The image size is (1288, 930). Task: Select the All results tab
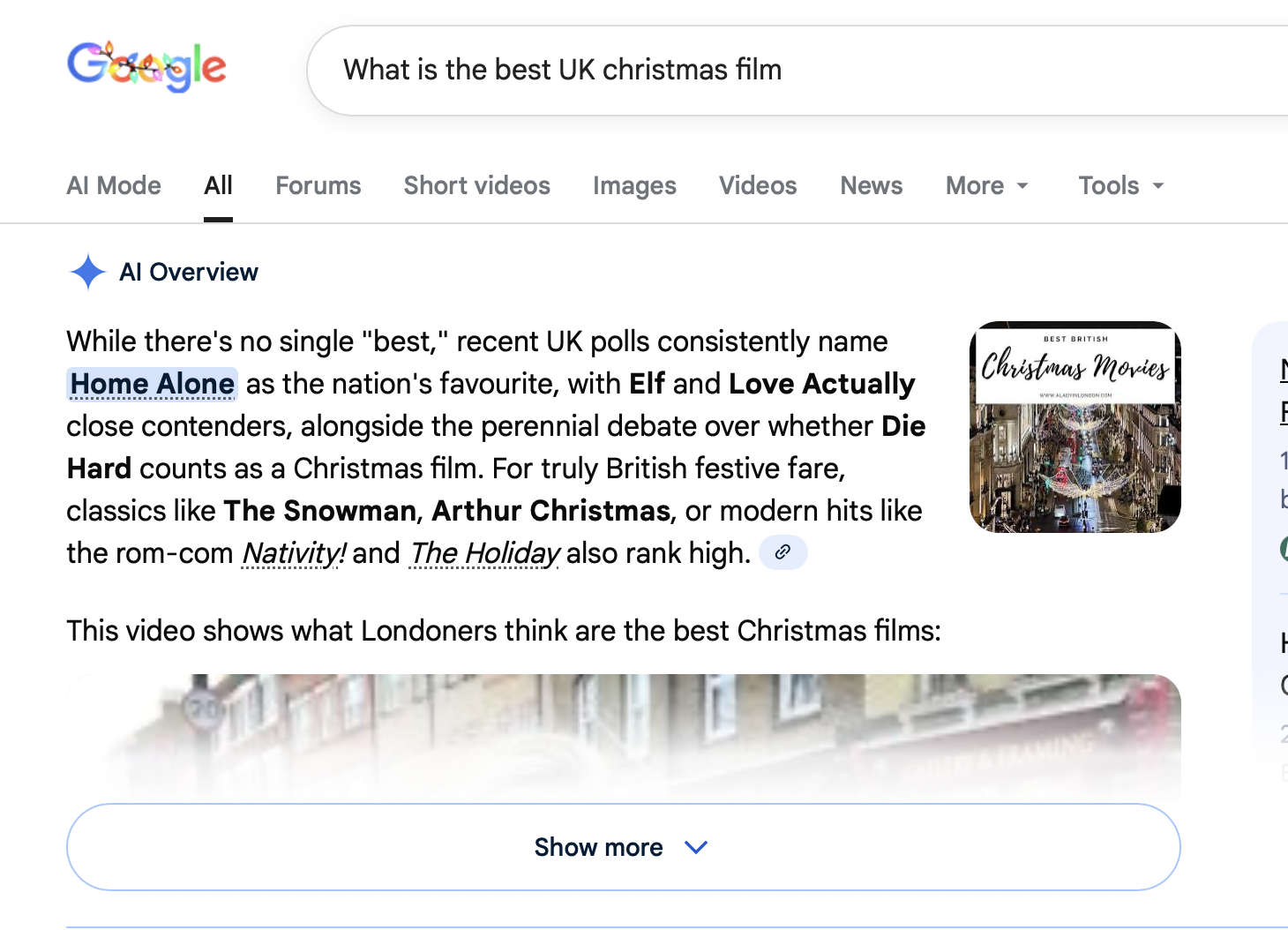[218, 185]
